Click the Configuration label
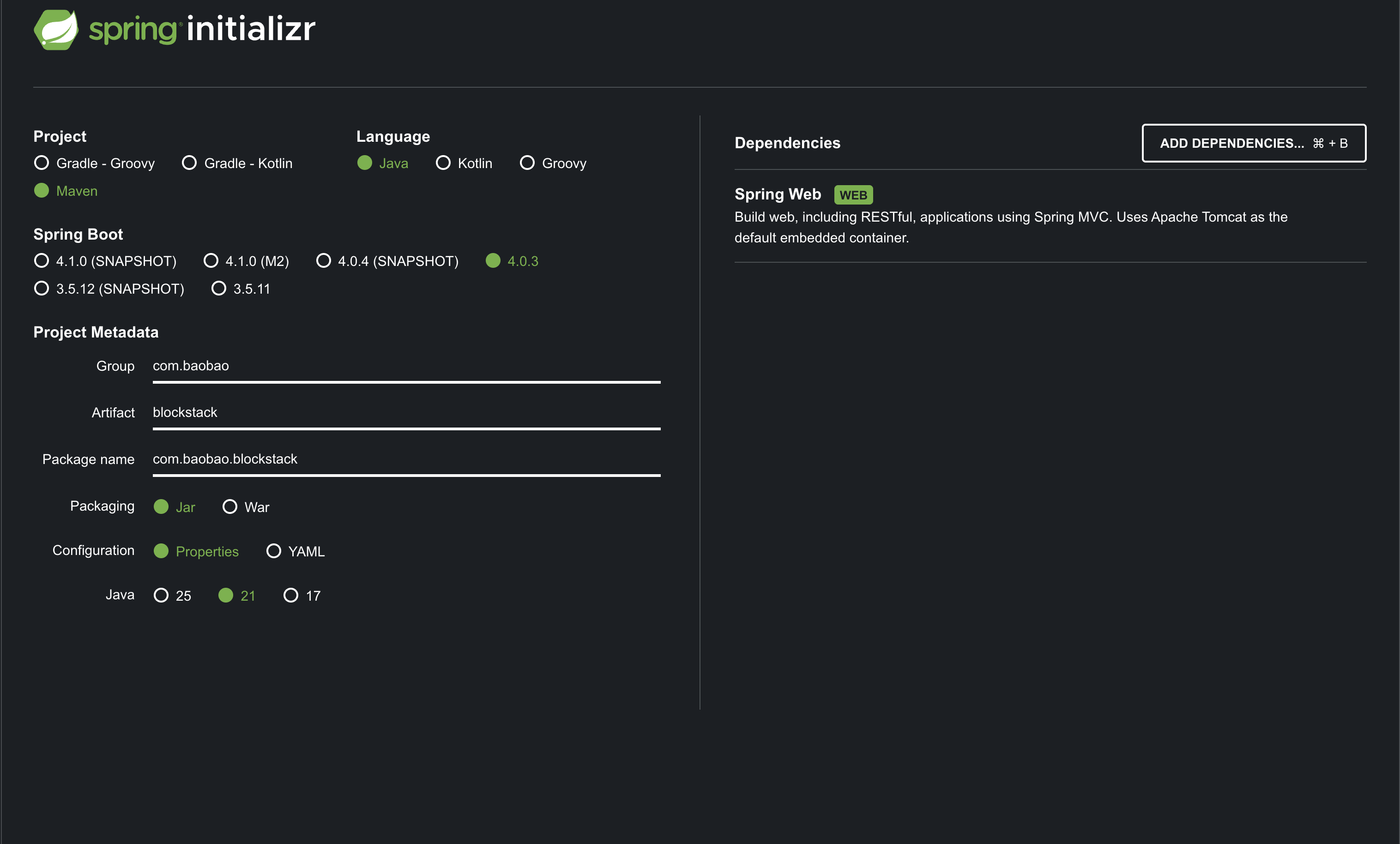This screenshot has height=844, width=1400. [93, 550]
